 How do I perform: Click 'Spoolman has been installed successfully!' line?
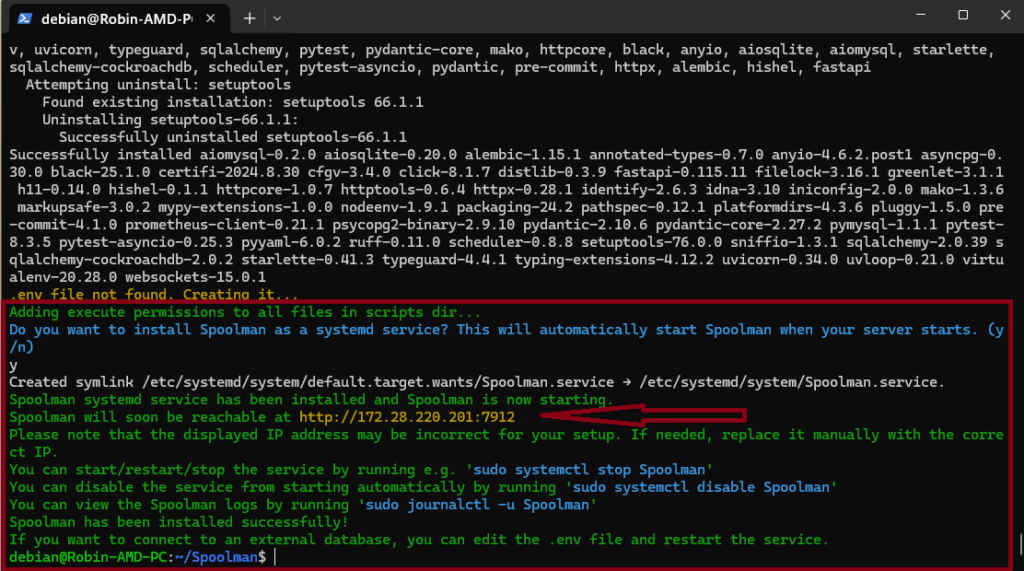179,522
